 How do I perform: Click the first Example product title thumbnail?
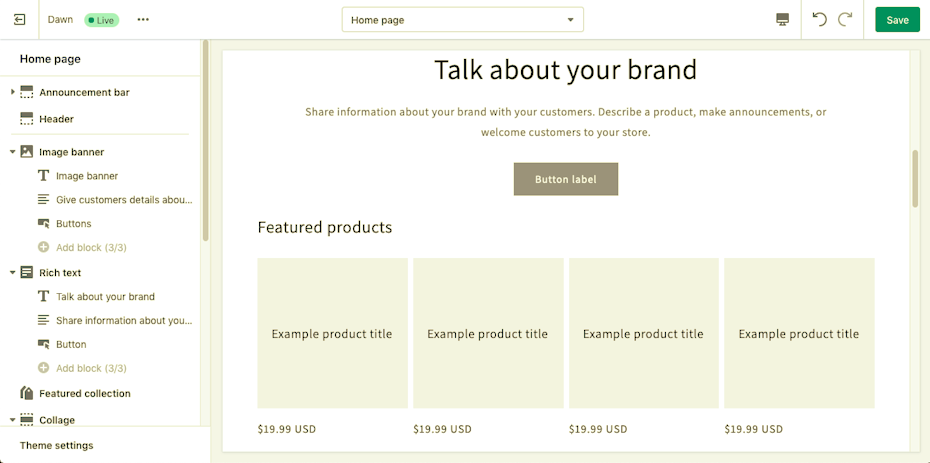332,333
